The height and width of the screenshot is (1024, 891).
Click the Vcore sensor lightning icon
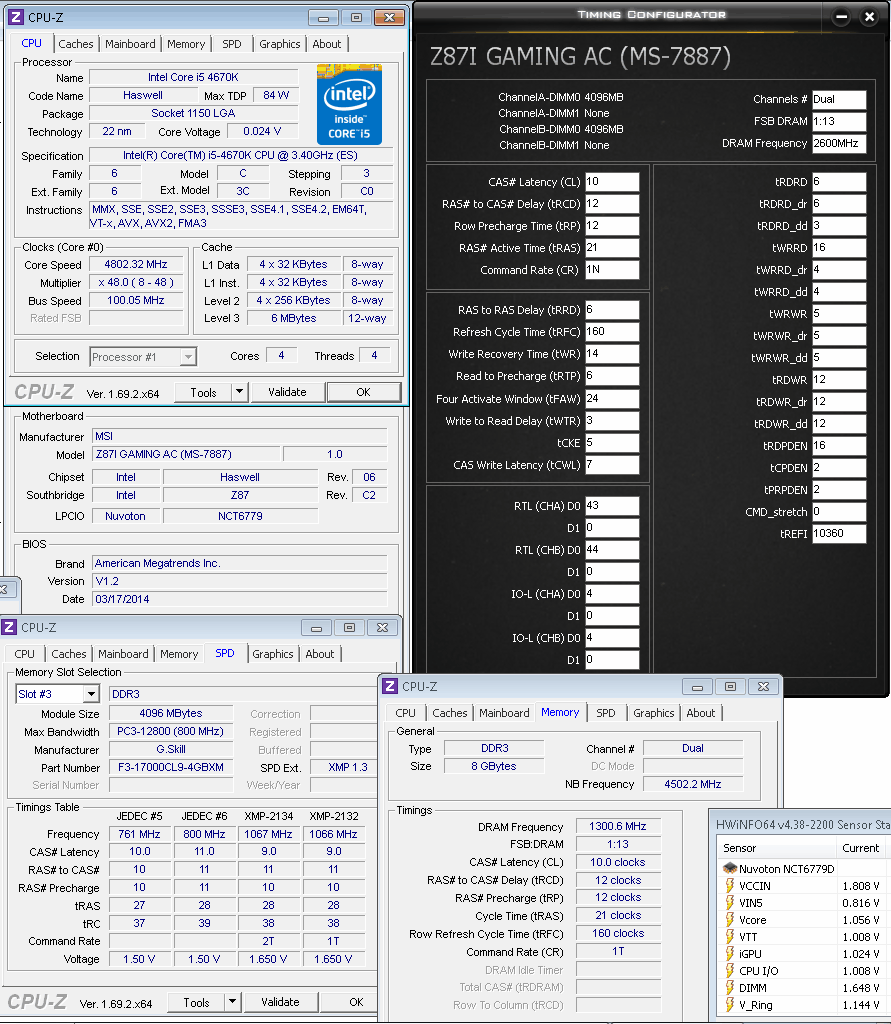pos(730,920)
